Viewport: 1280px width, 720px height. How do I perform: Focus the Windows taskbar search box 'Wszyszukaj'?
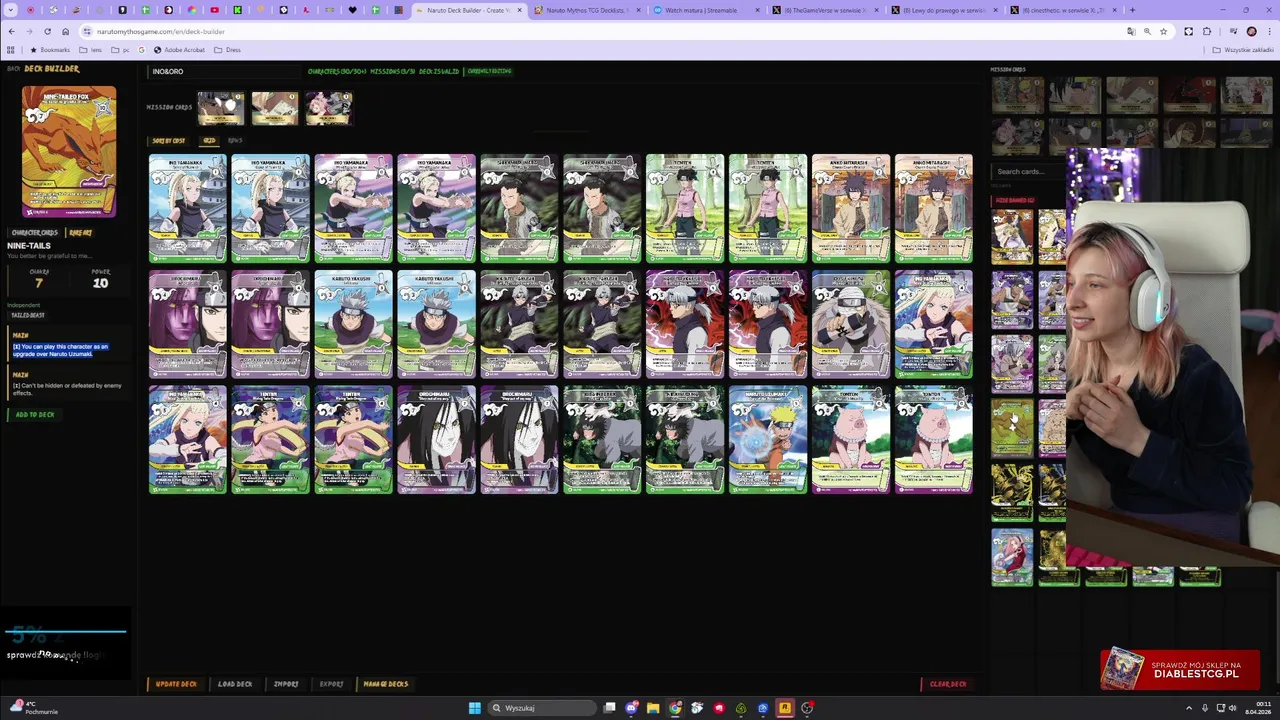pyautogui.click(x=540, y=708)
